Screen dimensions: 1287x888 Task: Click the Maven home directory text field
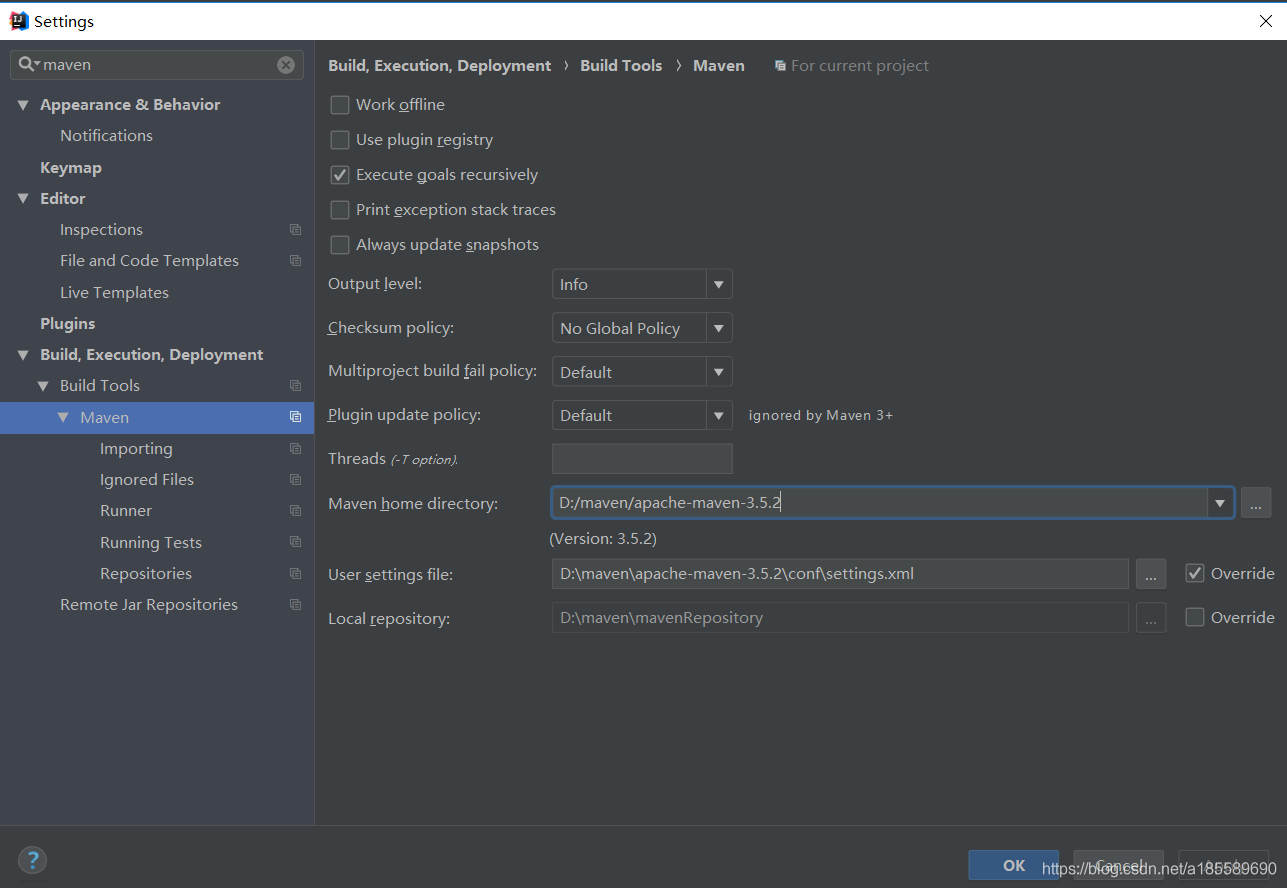click(880, 503)
